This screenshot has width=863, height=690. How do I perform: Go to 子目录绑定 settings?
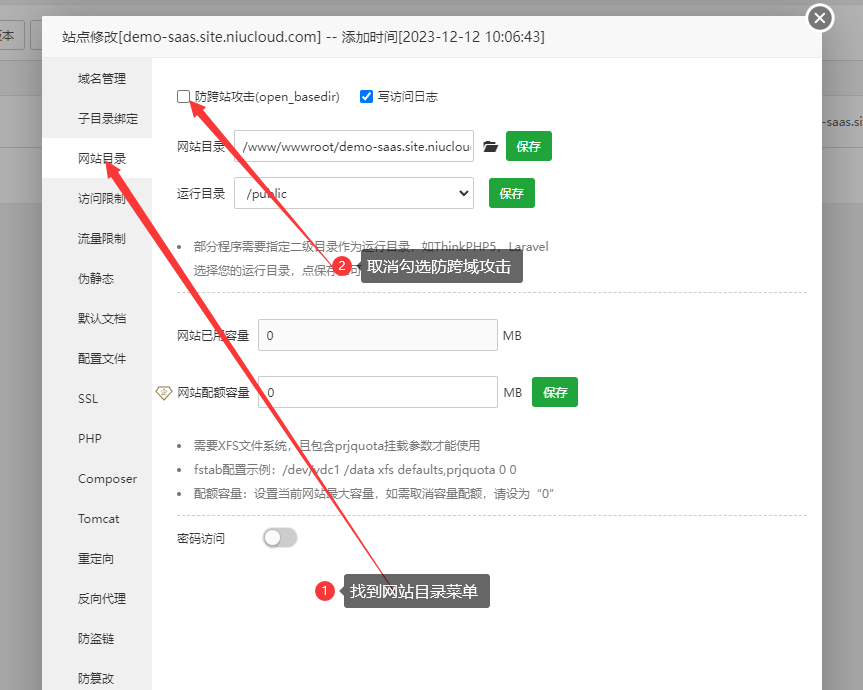click(108, 118)
